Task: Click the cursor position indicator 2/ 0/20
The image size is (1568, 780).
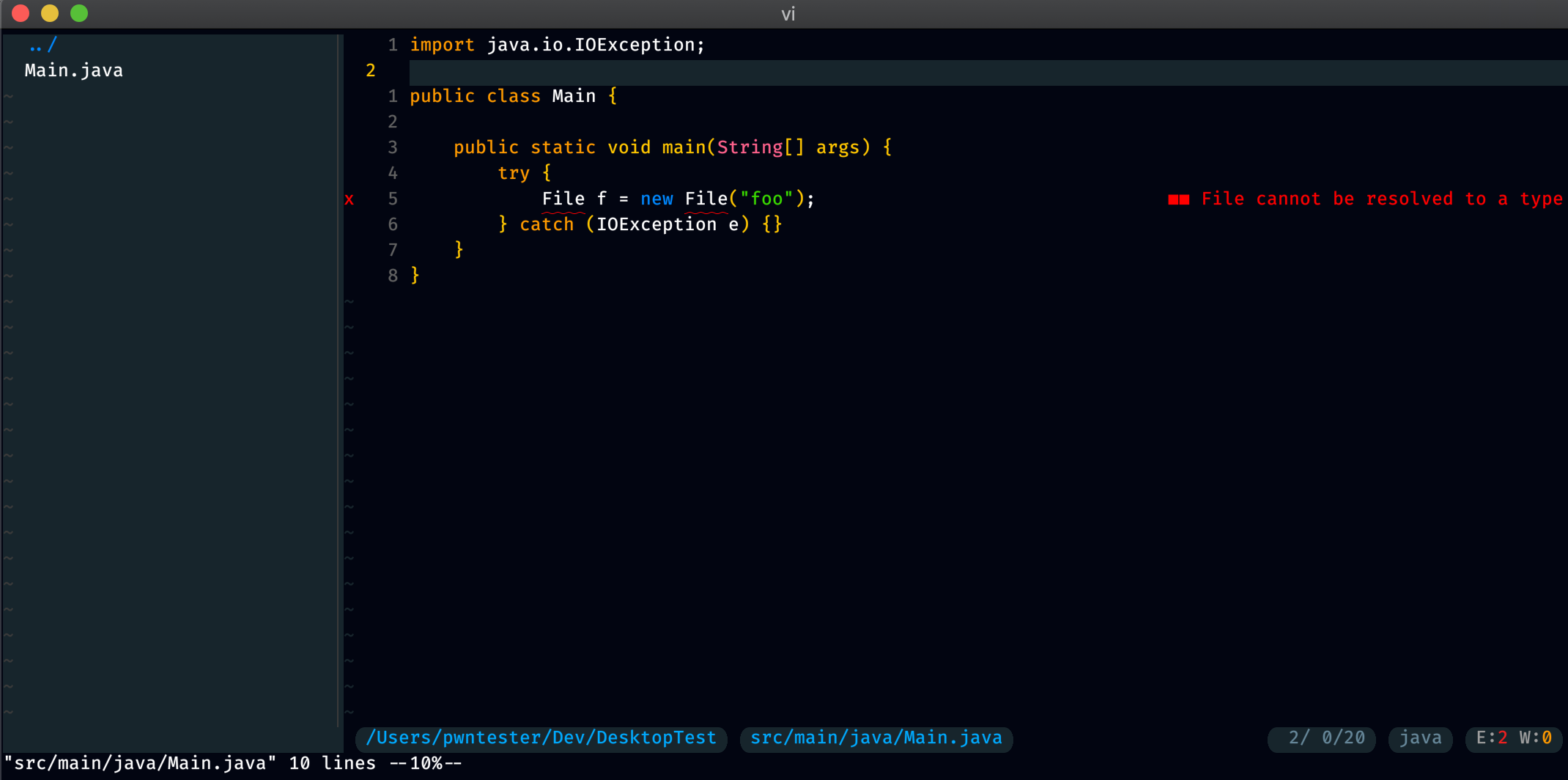Action: tap(1321, 738)
